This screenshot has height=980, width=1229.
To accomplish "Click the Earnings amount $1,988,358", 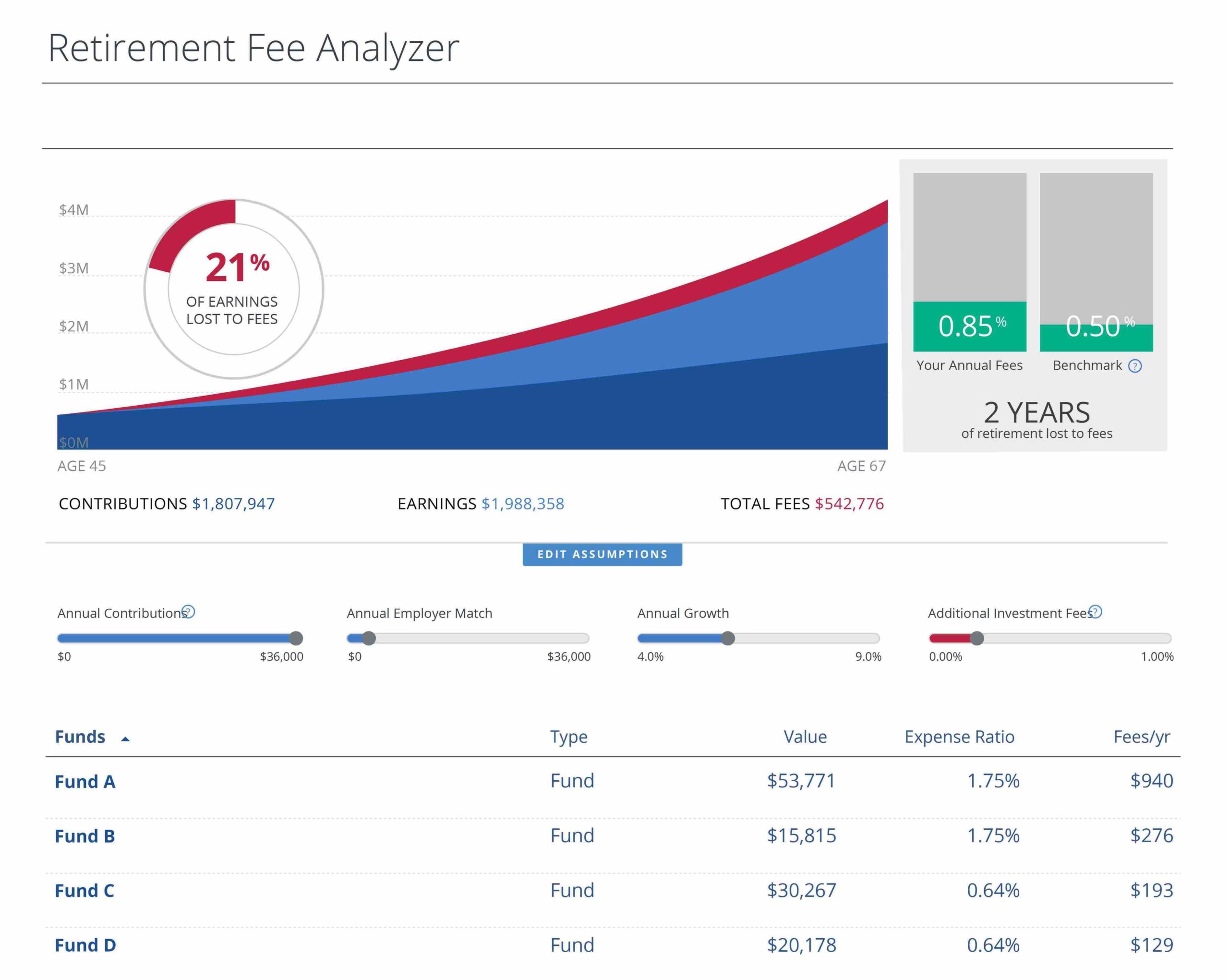I will point(523,504).
